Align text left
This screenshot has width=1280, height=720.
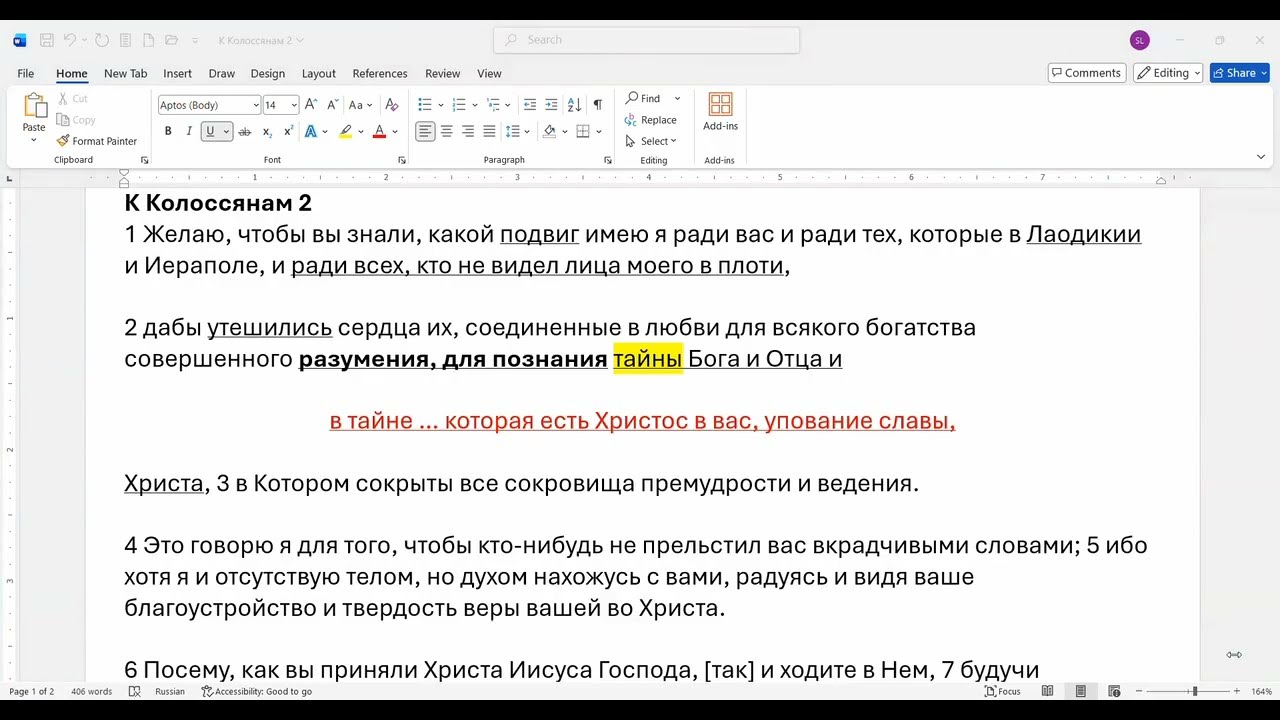426,131
